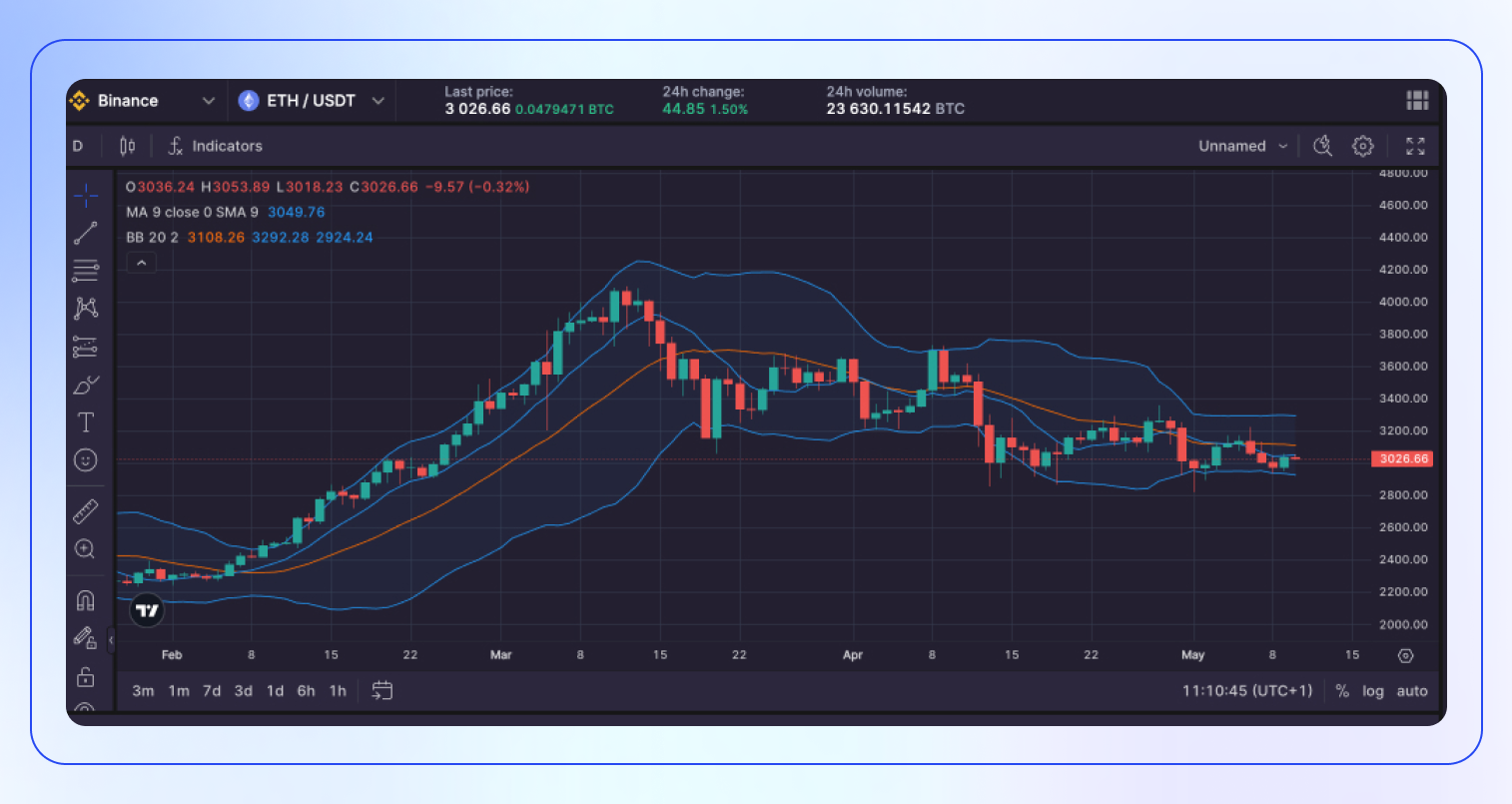This screenshot has height=804, width=1512.
Task: Click the TradingView logo badge
Action: pos(147,610)
